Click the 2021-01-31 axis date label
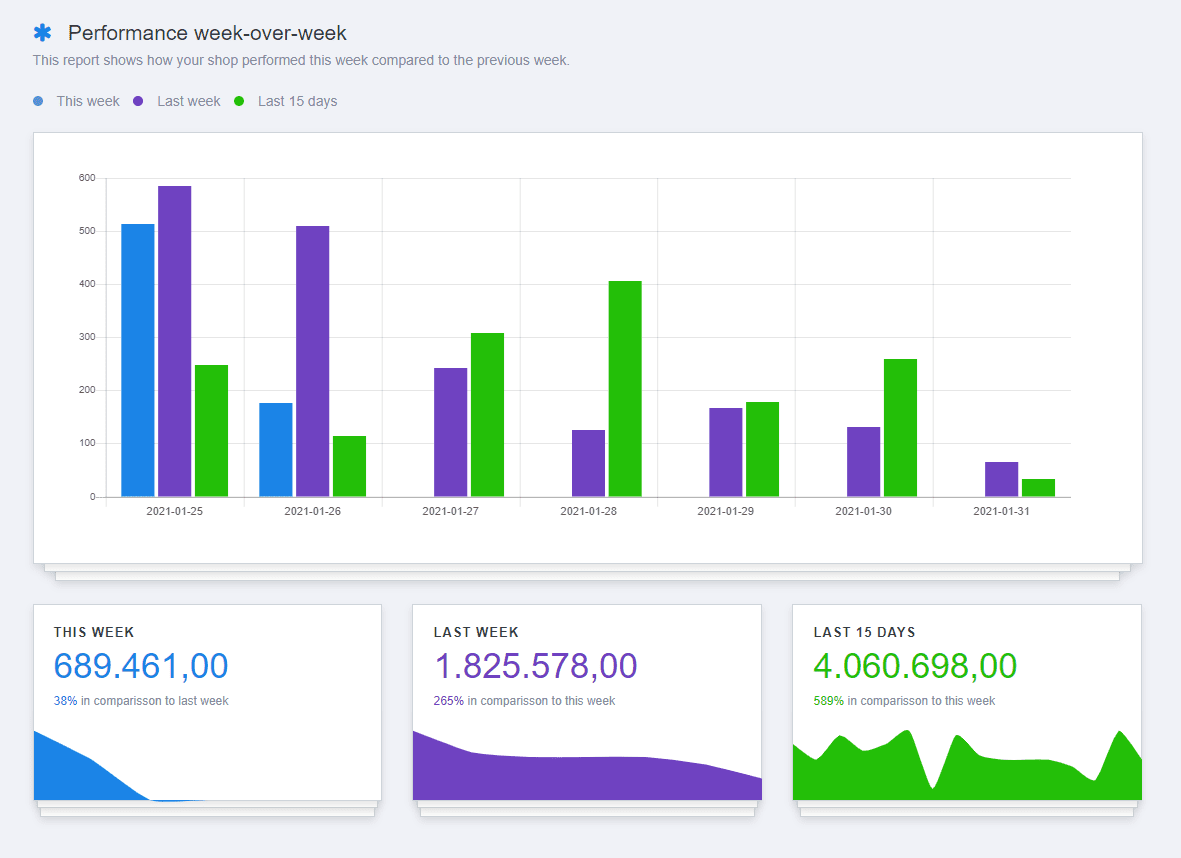Viewport: 1181px width, 858px height. (x=1002, y=511)
